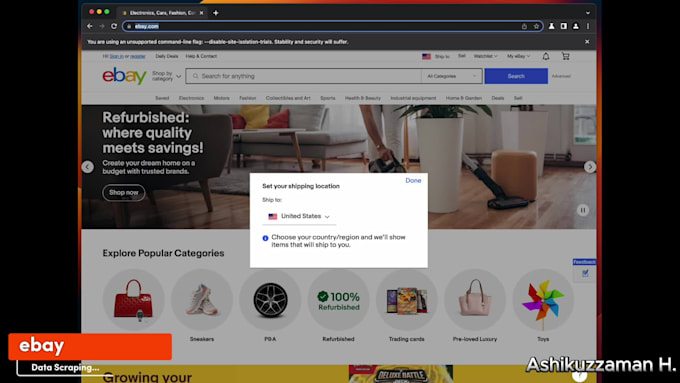The height and width of the screenshot is (383, 680).
Task: Open Fashion category nav item
Action: pos(248,98)
